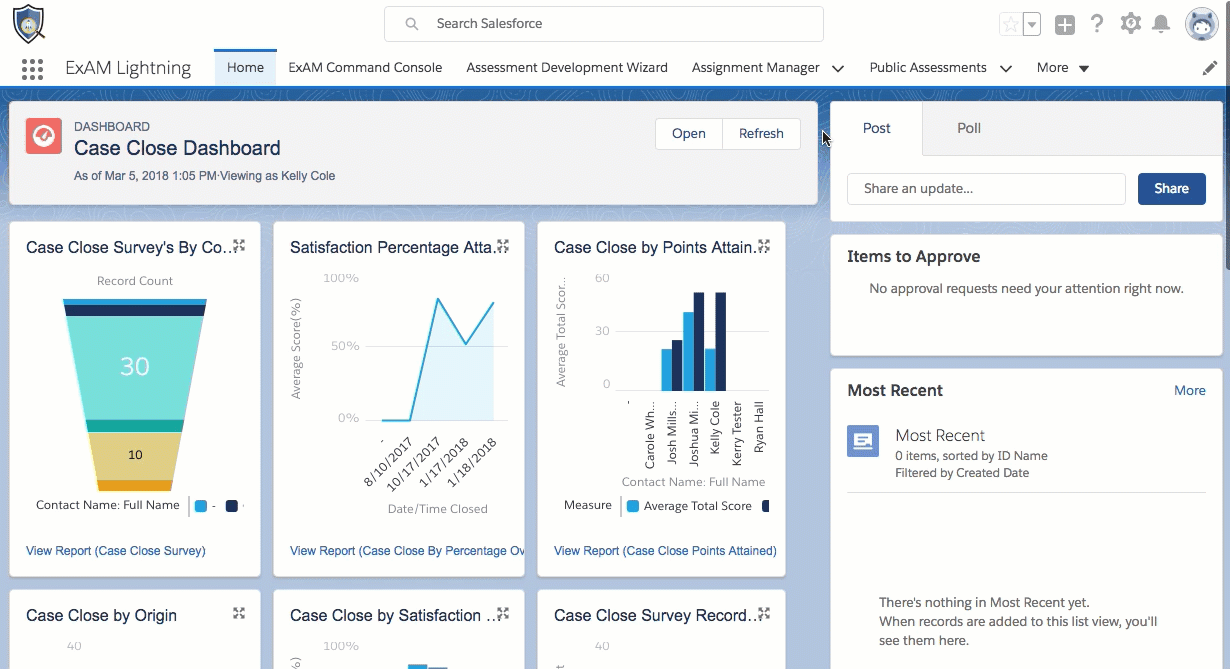Click the Search Salesforce field

pyautogui.click(x=604, y=24)
